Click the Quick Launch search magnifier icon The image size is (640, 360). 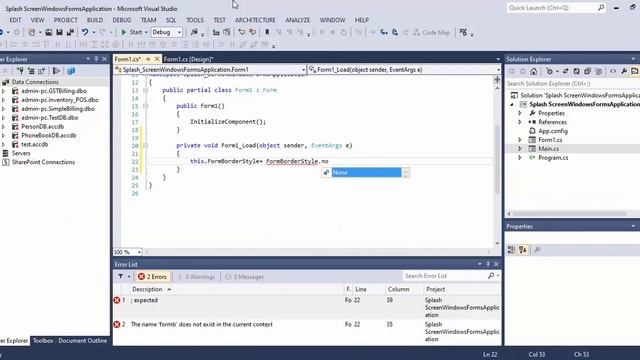tap(601, 8)
